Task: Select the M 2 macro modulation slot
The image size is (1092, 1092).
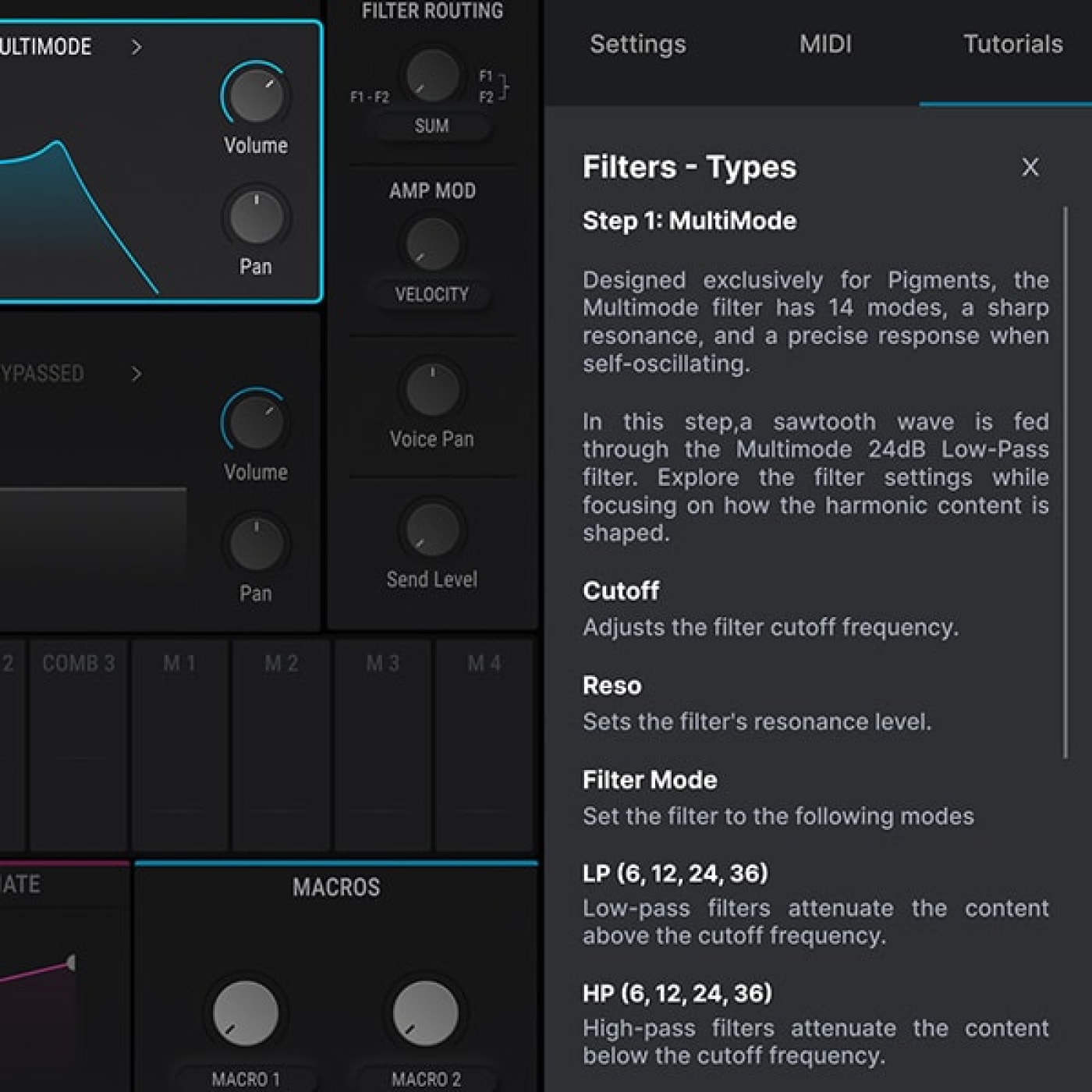Action: point(281,744)
